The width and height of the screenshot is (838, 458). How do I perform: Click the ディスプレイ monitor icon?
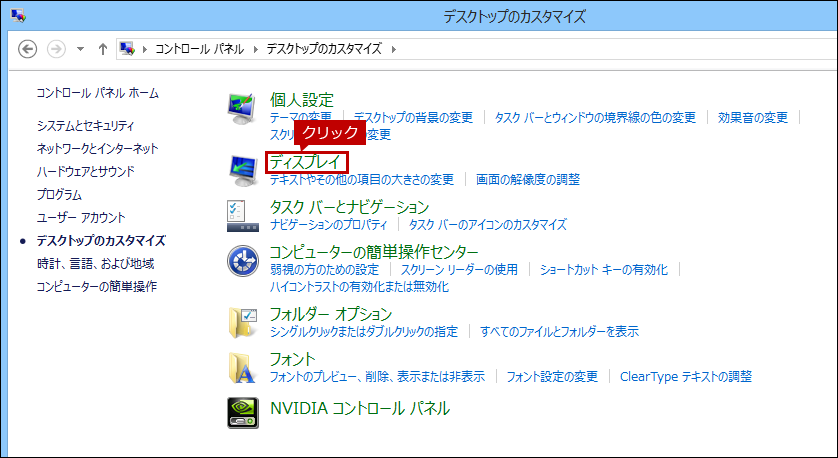click(x=243, y=170)
